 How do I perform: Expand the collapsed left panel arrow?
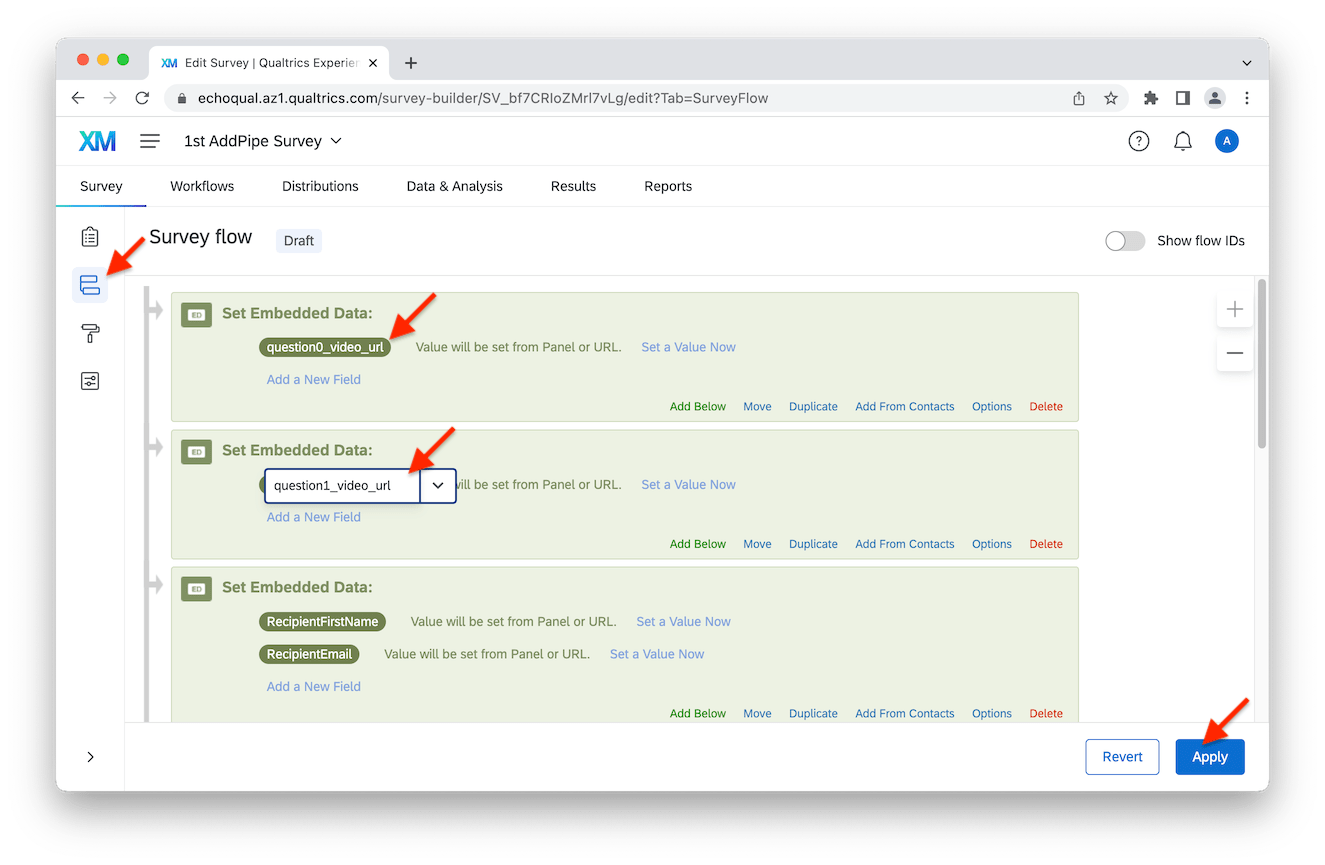[89, 757]
